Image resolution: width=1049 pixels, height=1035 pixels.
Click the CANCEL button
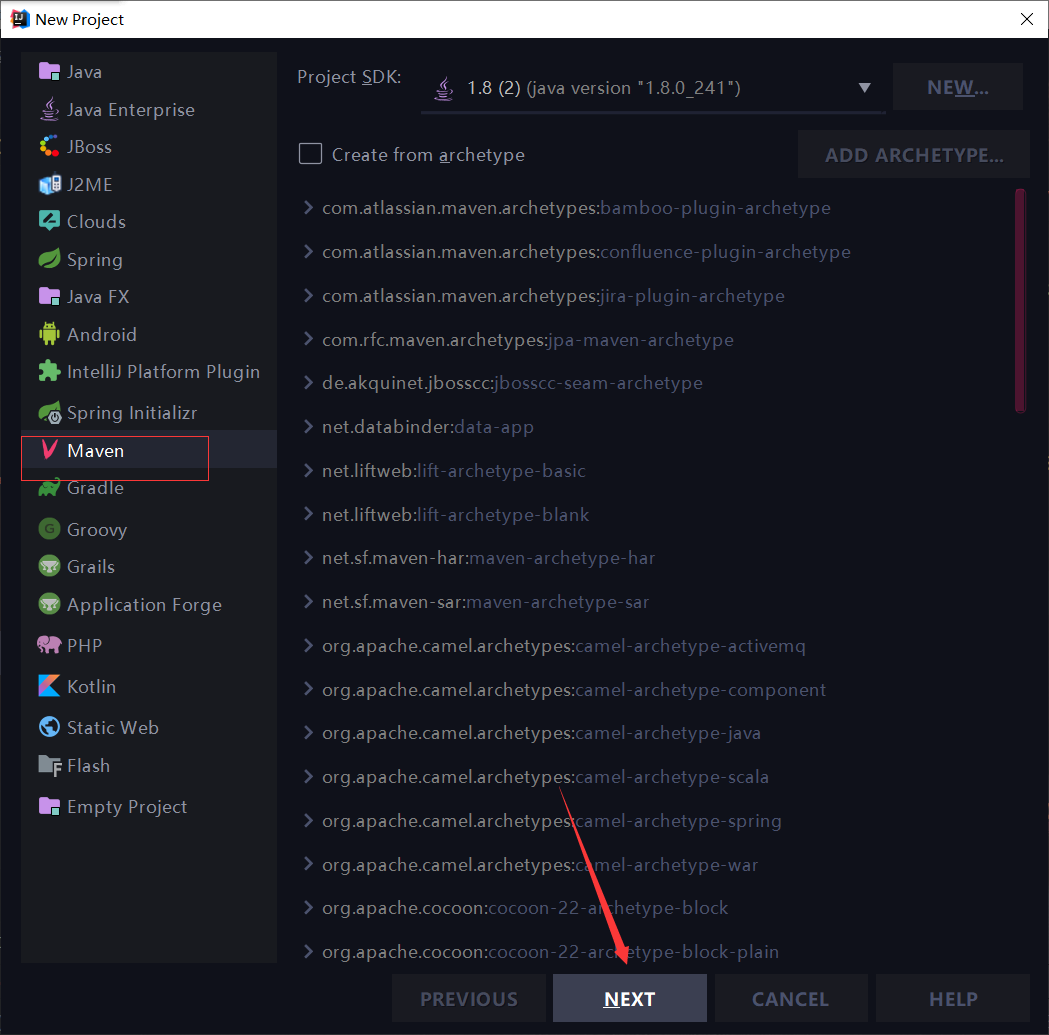tap(791, 998)
